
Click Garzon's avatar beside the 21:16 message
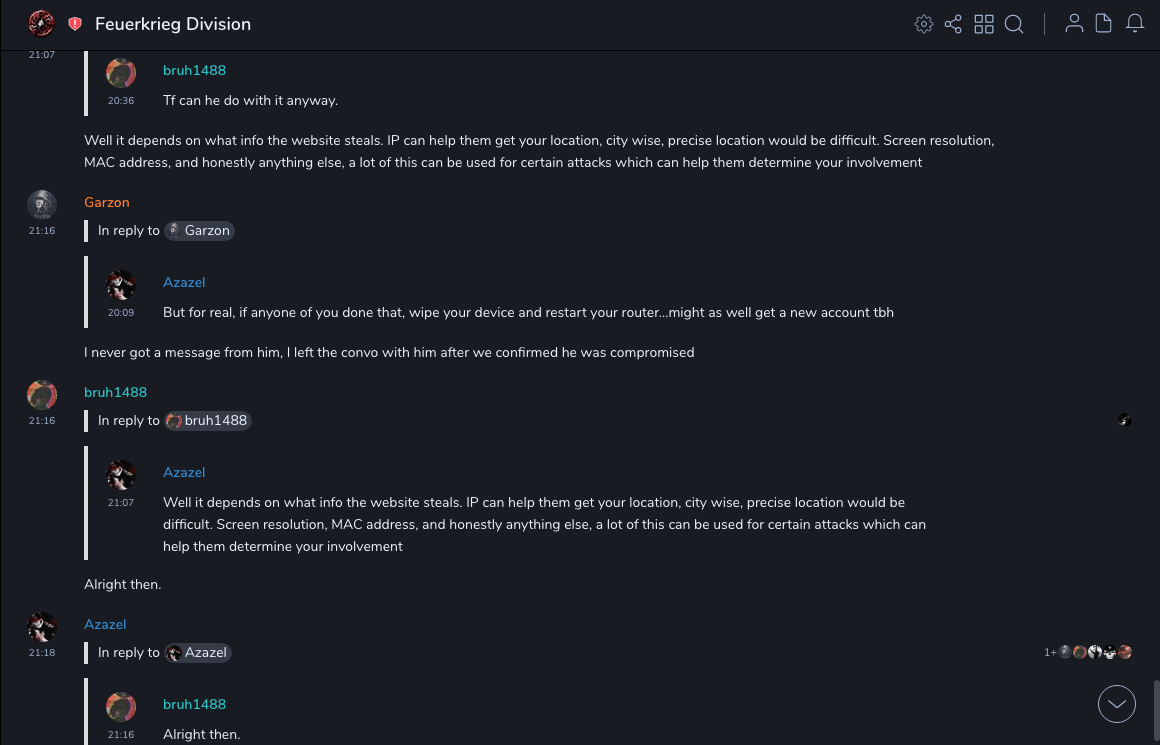[41, 204]
